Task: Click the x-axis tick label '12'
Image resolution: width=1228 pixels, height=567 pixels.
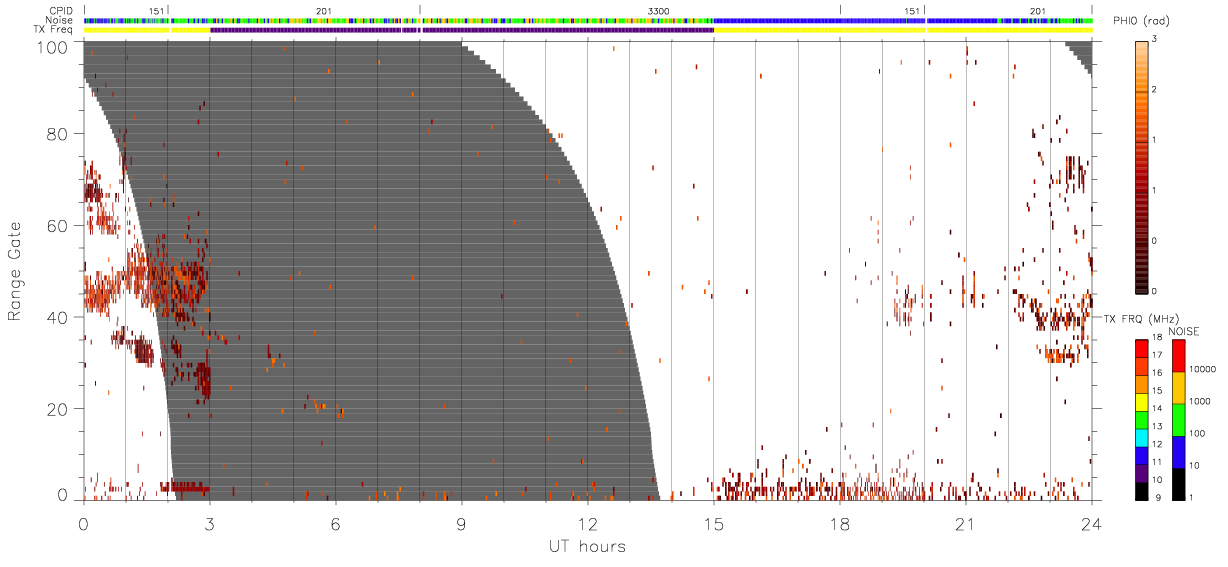Action: pos(587,523)
